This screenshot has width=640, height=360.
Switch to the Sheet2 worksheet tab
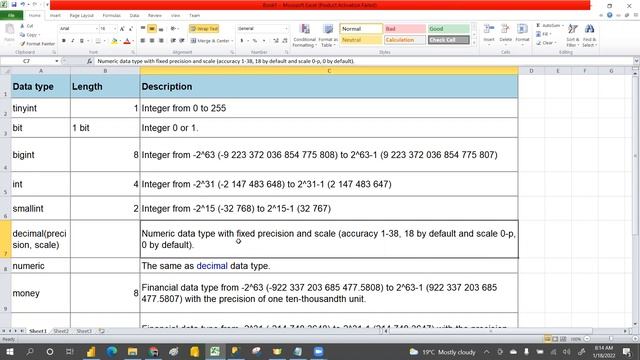61,331
